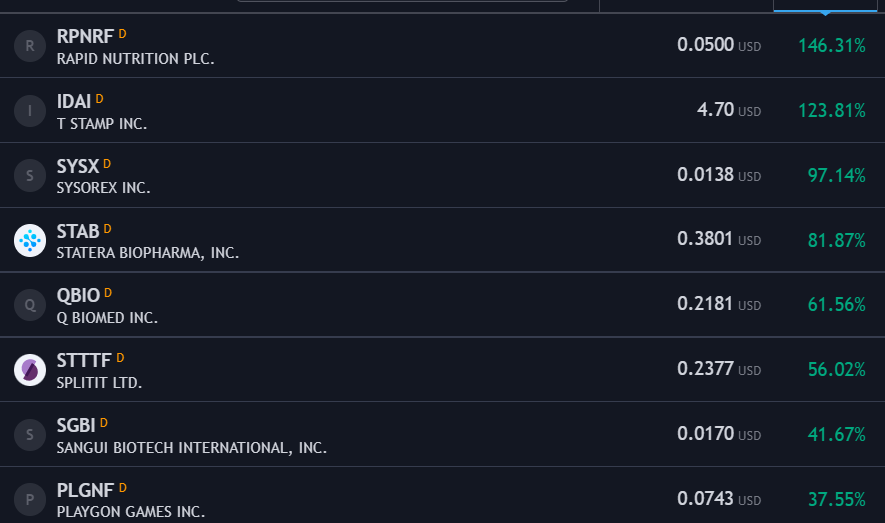The height and width of the screenshot is (523, 885).
Task: Click the SYSX round logo icon
Action: 30,175
